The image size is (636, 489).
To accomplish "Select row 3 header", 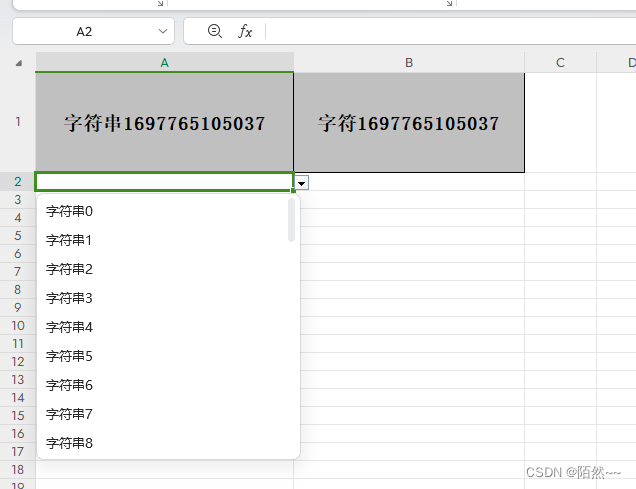I will click(18, 199).
